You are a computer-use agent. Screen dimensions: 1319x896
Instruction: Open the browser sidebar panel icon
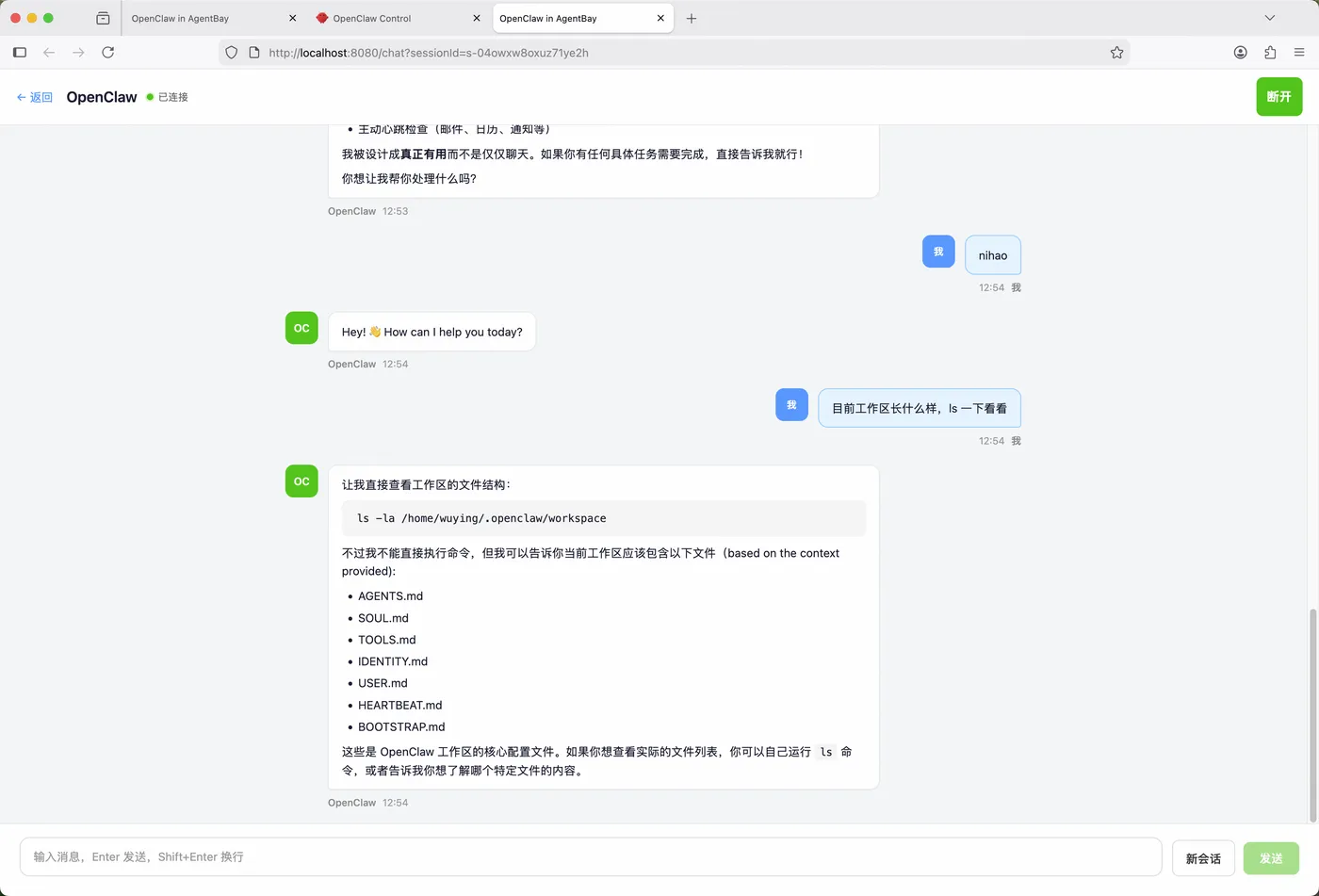coord(20,53)
